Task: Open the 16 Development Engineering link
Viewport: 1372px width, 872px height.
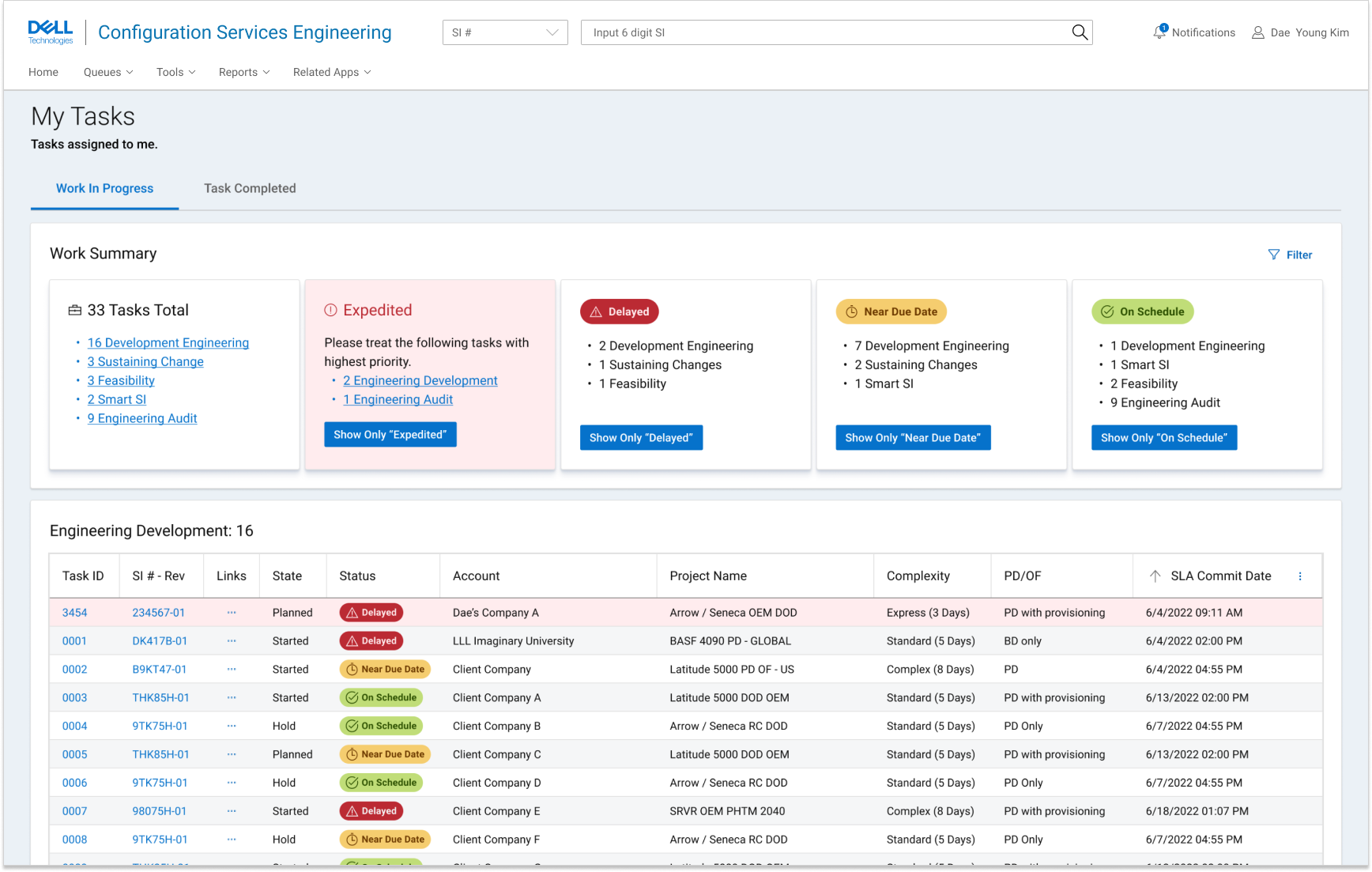Action: pos(168,343)
